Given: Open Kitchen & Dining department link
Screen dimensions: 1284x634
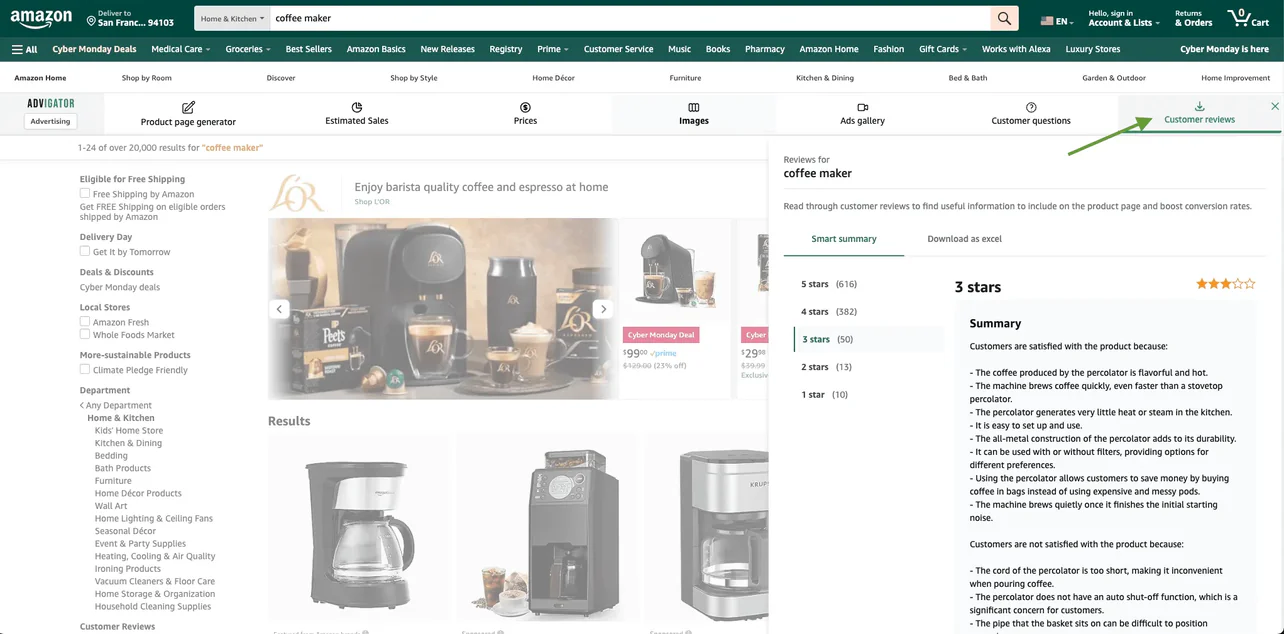Looking at the screenshot, I should tap(128, 443).
